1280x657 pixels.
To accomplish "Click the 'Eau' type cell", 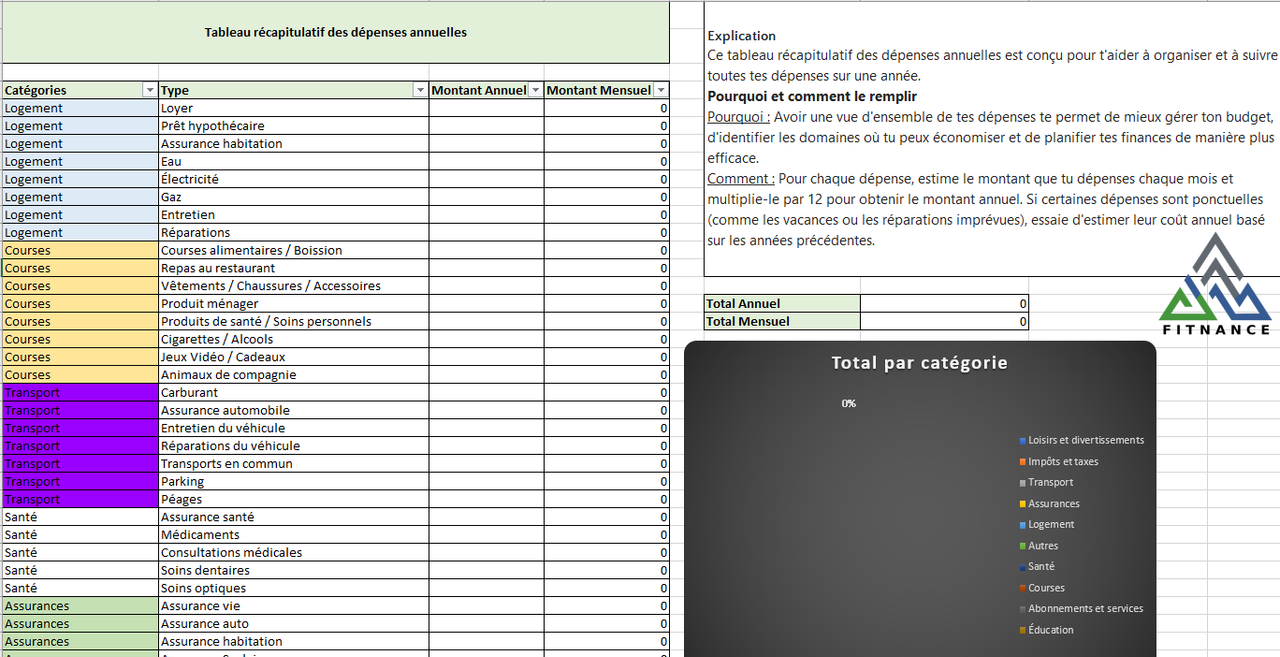I will (294, 161).
